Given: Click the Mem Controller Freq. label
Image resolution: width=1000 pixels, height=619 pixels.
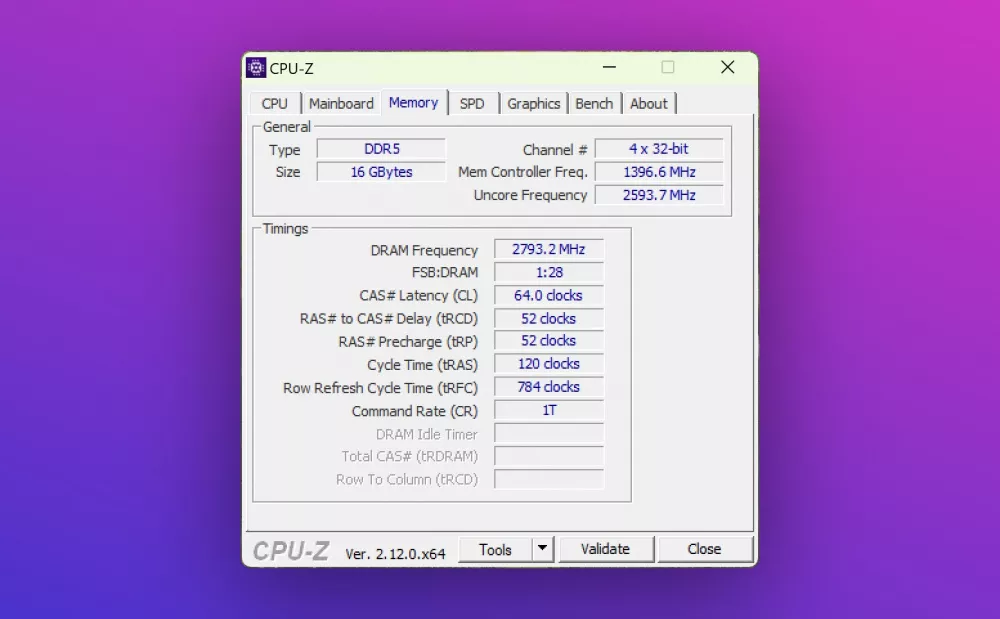Looking at the screenshot, I should coord(522,172).
